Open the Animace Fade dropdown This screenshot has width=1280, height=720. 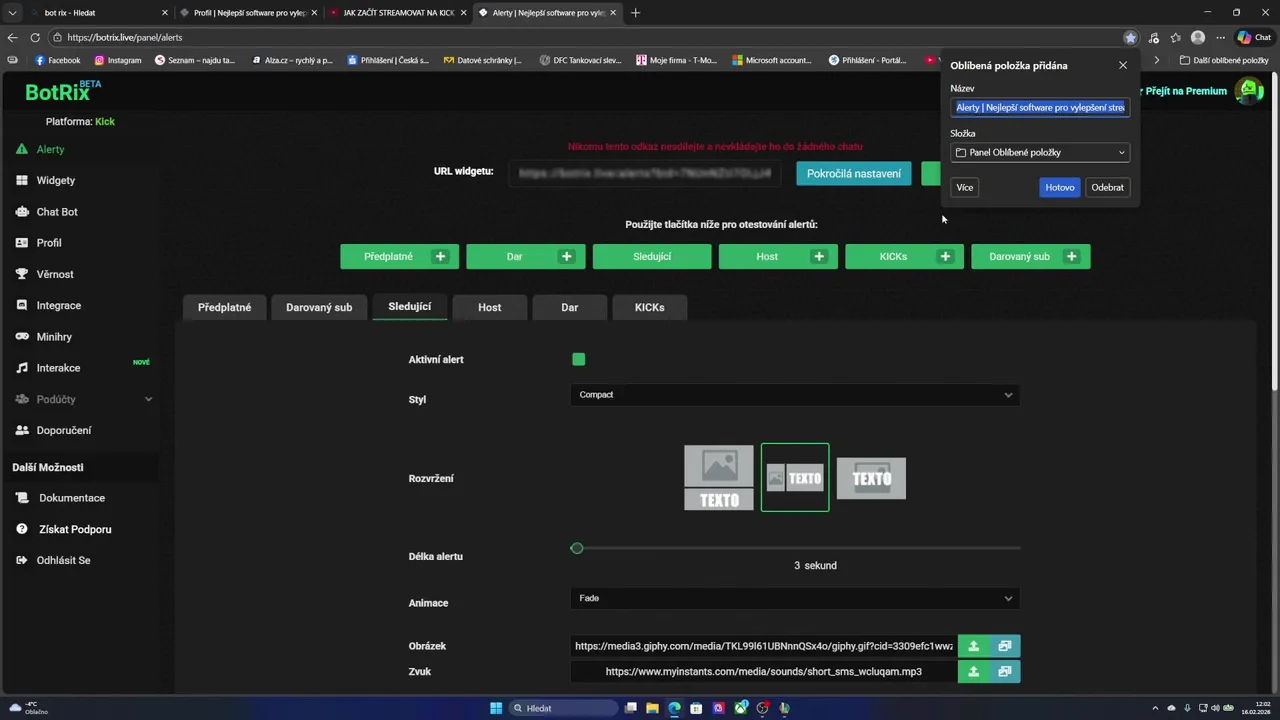pos(795,598)
